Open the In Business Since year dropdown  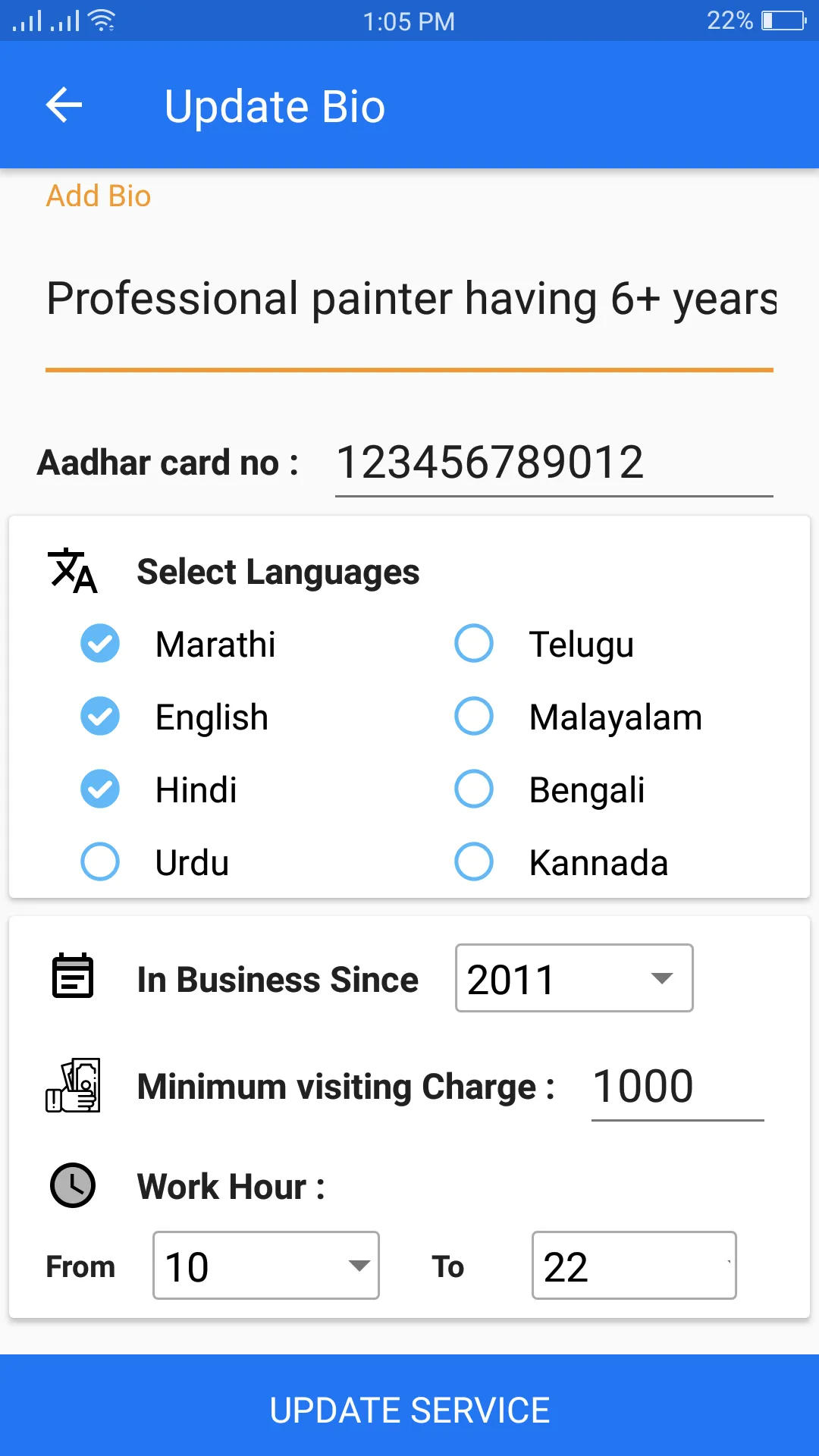tap(574, 978)
